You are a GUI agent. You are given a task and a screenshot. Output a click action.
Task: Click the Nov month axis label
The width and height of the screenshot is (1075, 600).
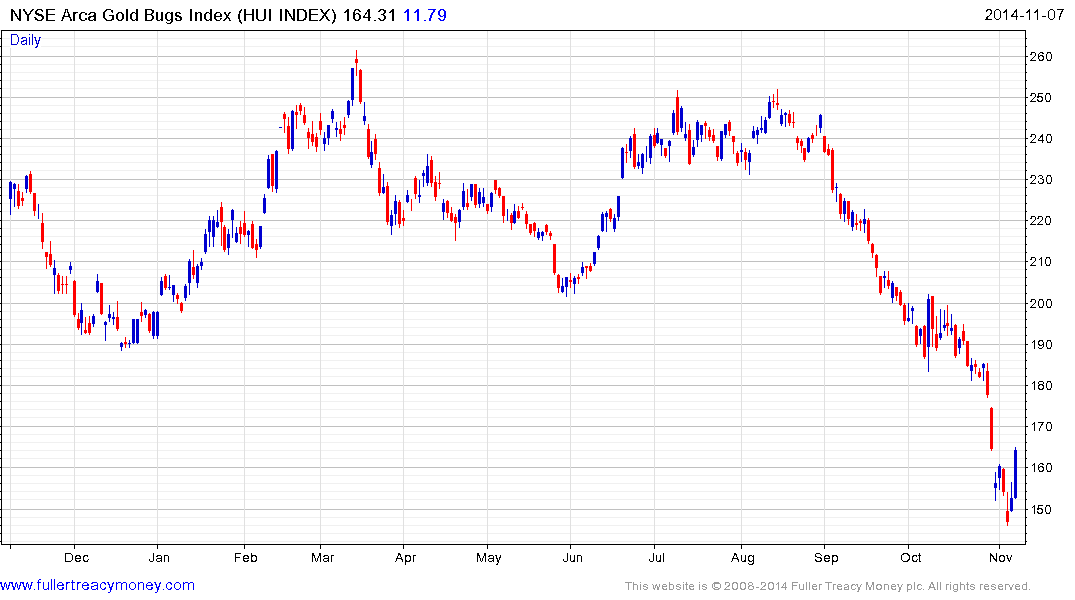(x=1000, y=557)
